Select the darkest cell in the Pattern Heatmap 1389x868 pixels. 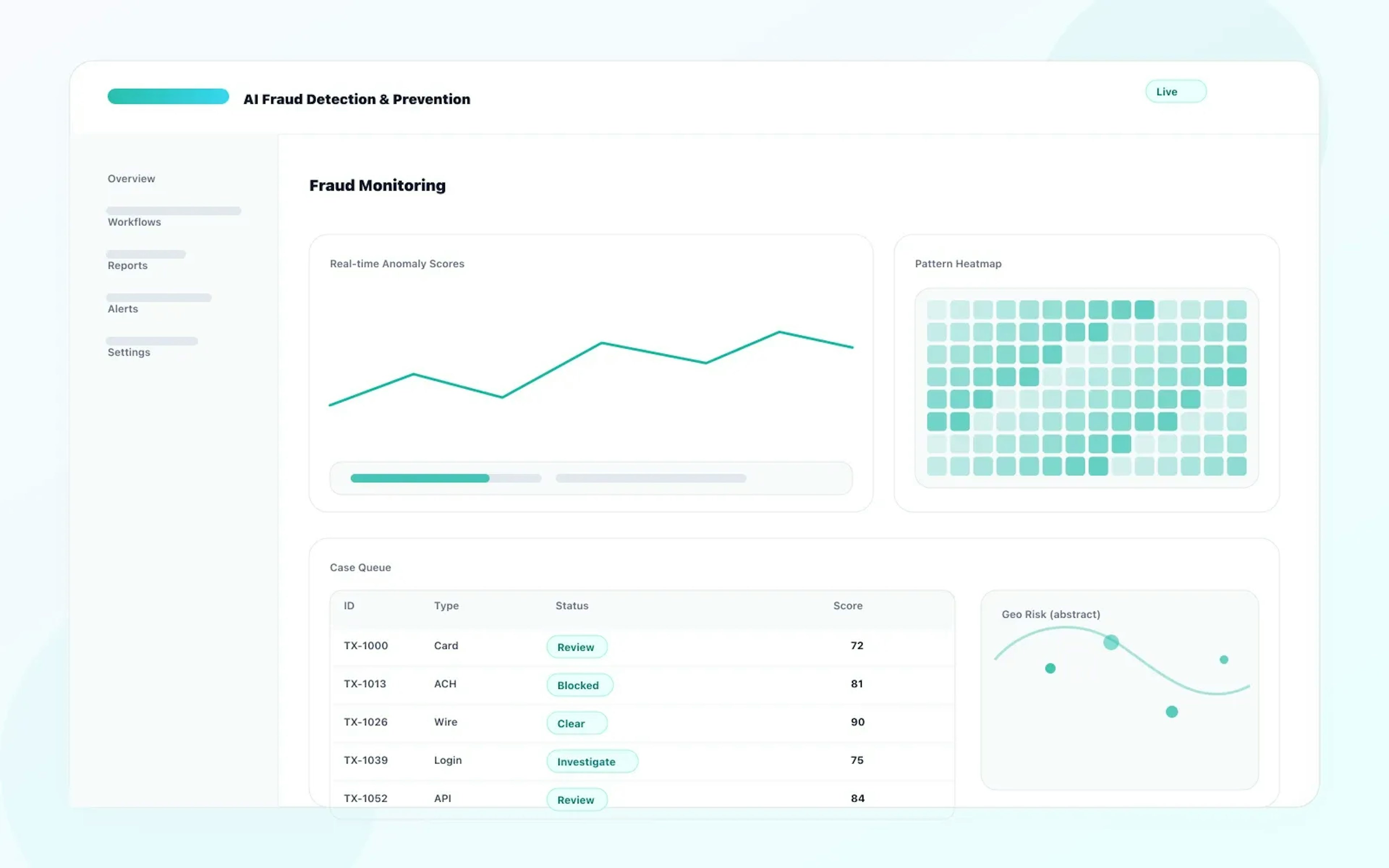pyautogui.click(x=1144, y=310)
